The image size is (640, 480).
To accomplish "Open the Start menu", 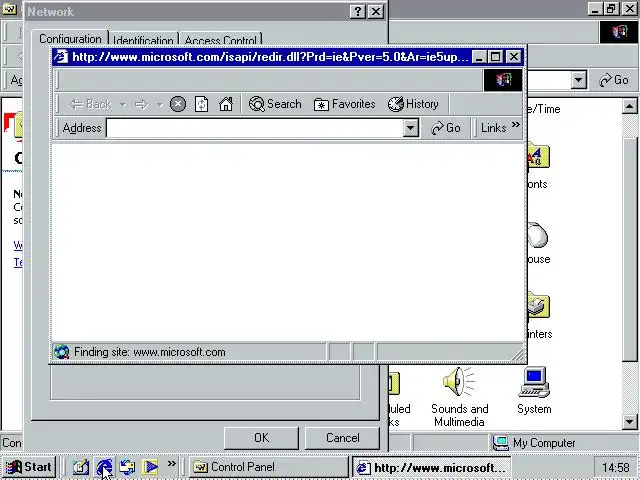I will (x=29, y=467).
